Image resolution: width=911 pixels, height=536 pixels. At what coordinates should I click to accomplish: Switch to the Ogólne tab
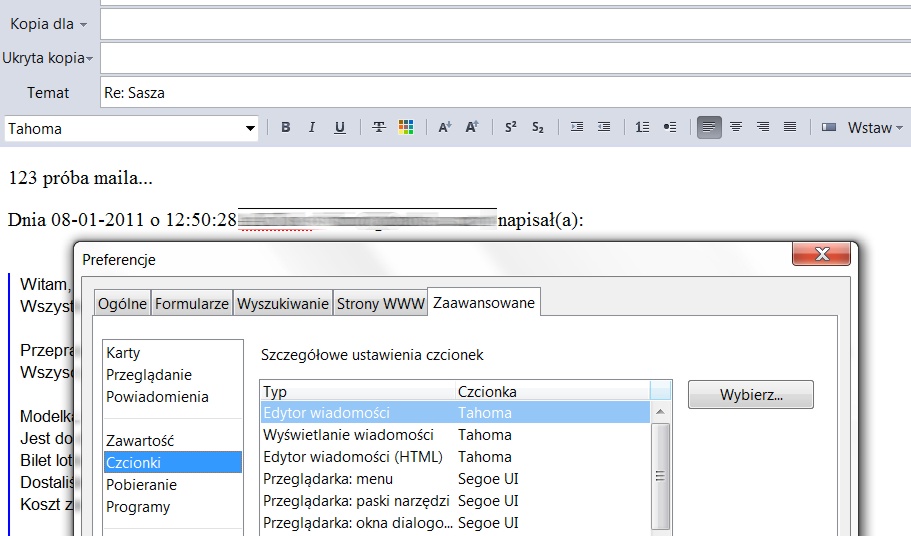(122, 304)
